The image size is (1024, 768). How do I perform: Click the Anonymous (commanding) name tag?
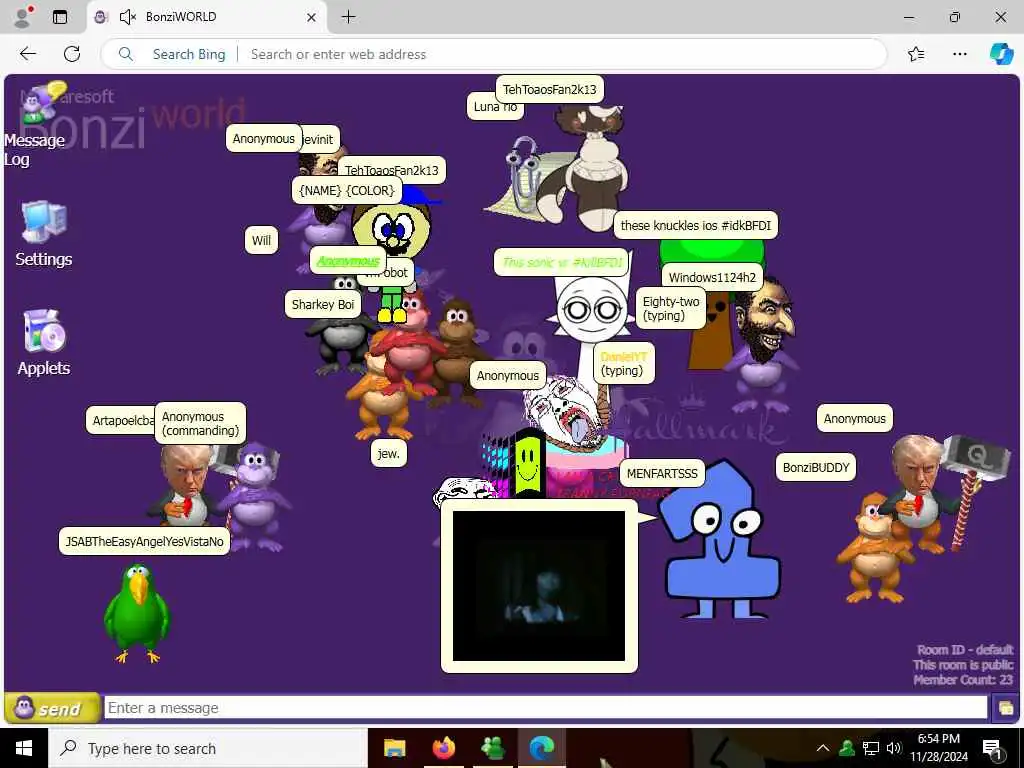click(200, 423)
